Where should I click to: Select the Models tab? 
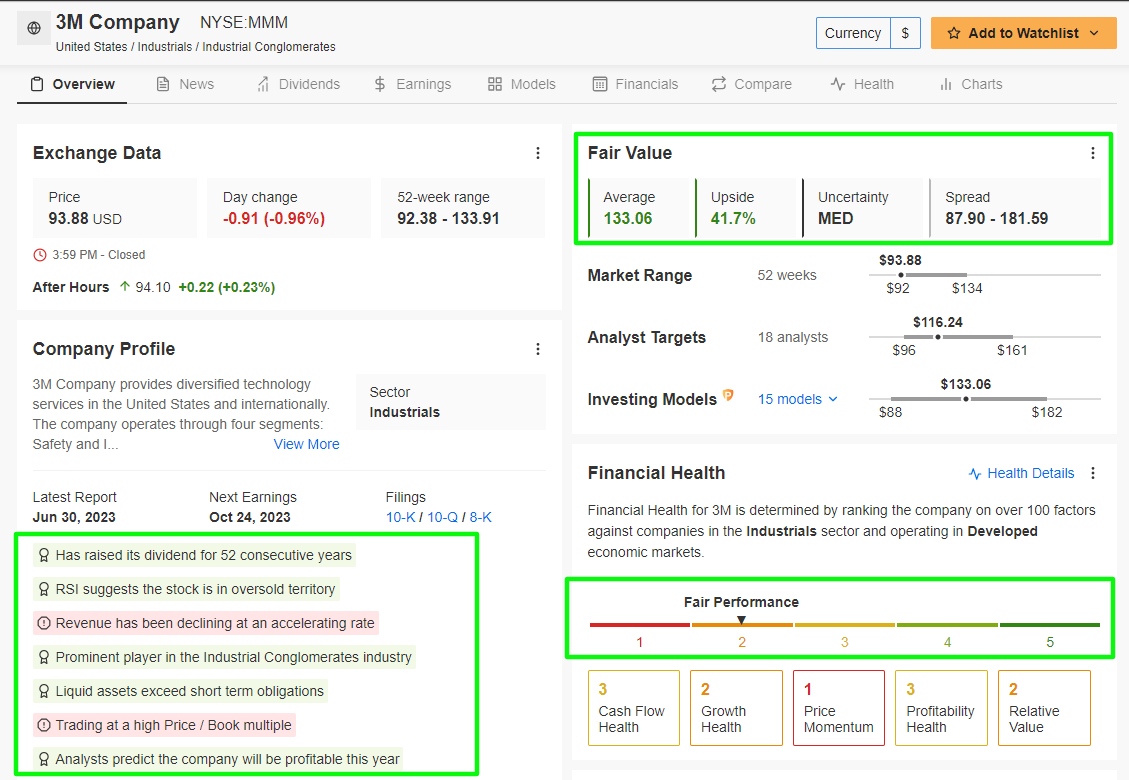point(522,84)
